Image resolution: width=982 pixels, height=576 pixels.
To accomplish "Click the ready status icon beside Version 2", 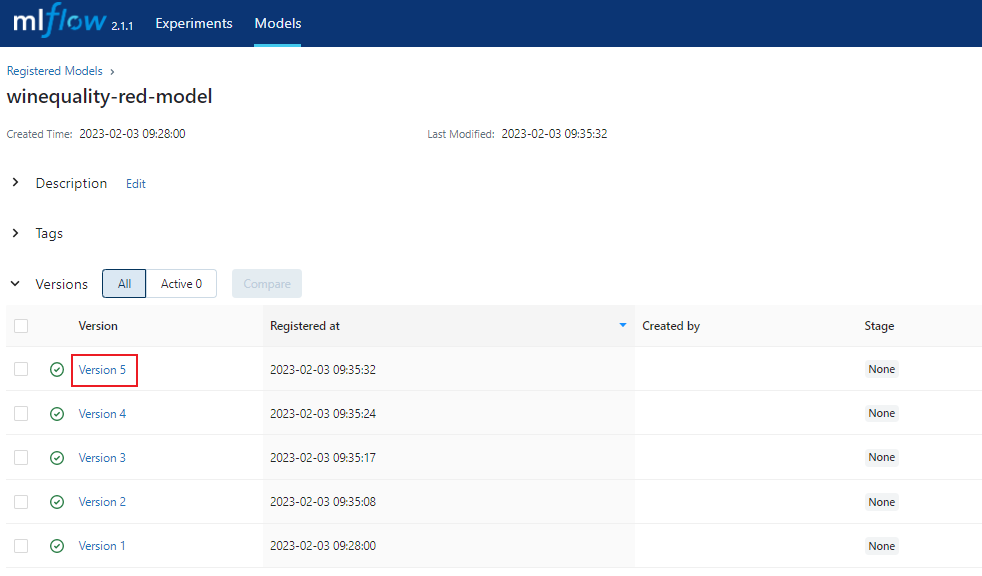I will click(57, 501).
